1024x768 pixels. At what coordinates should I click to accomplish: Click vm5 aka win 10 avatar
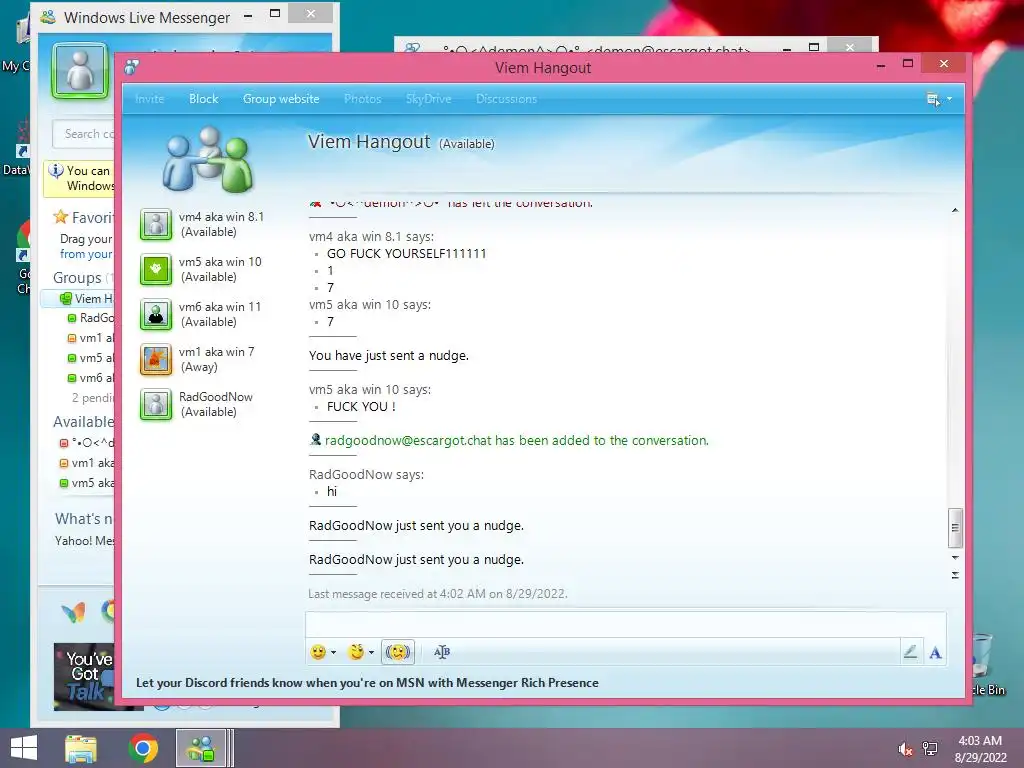[156, 270]
